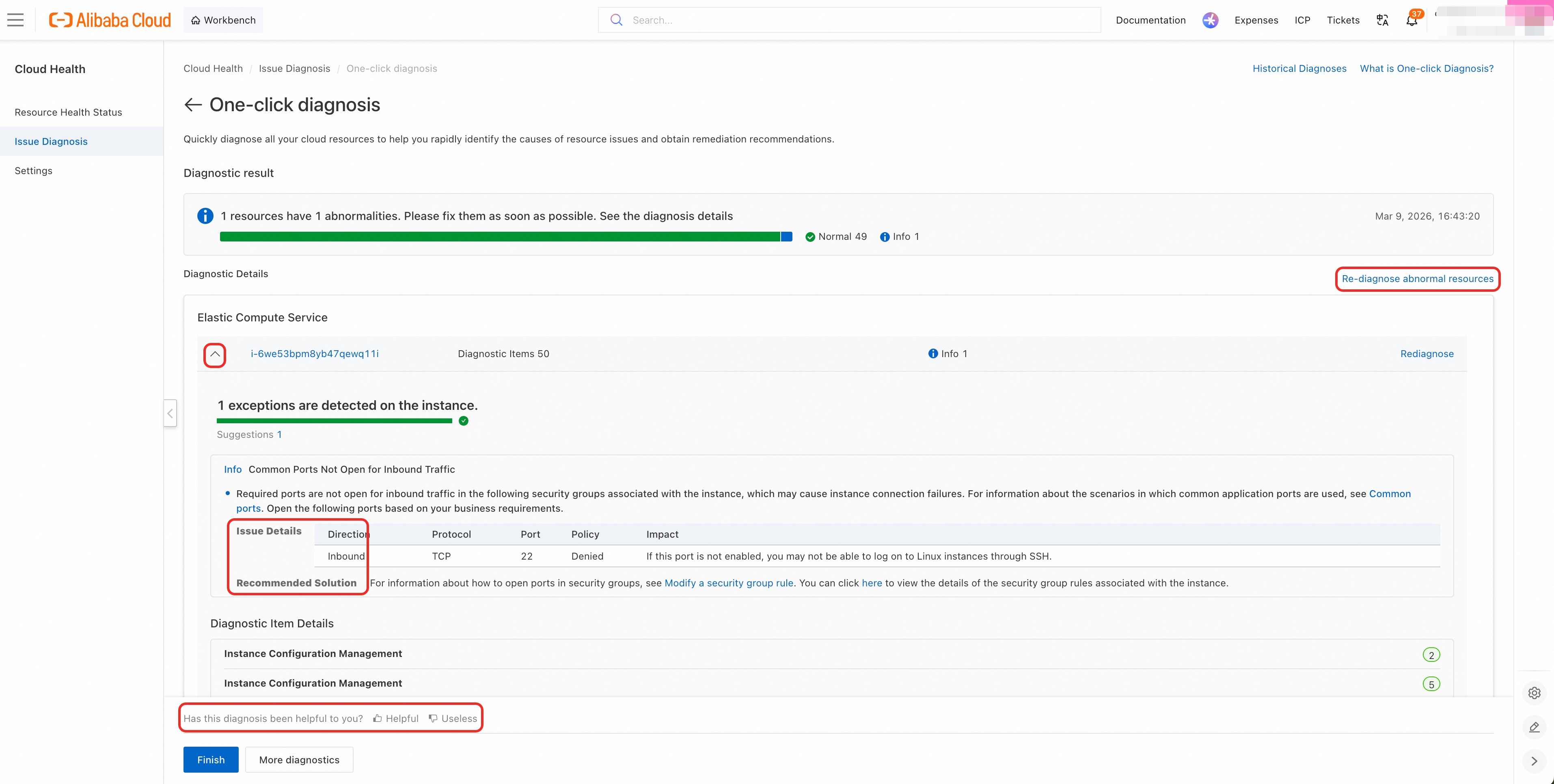Viewport: 1554px width, 784px height.
Task: Mark the diagnosis as Useless
Action: point(453,718)
